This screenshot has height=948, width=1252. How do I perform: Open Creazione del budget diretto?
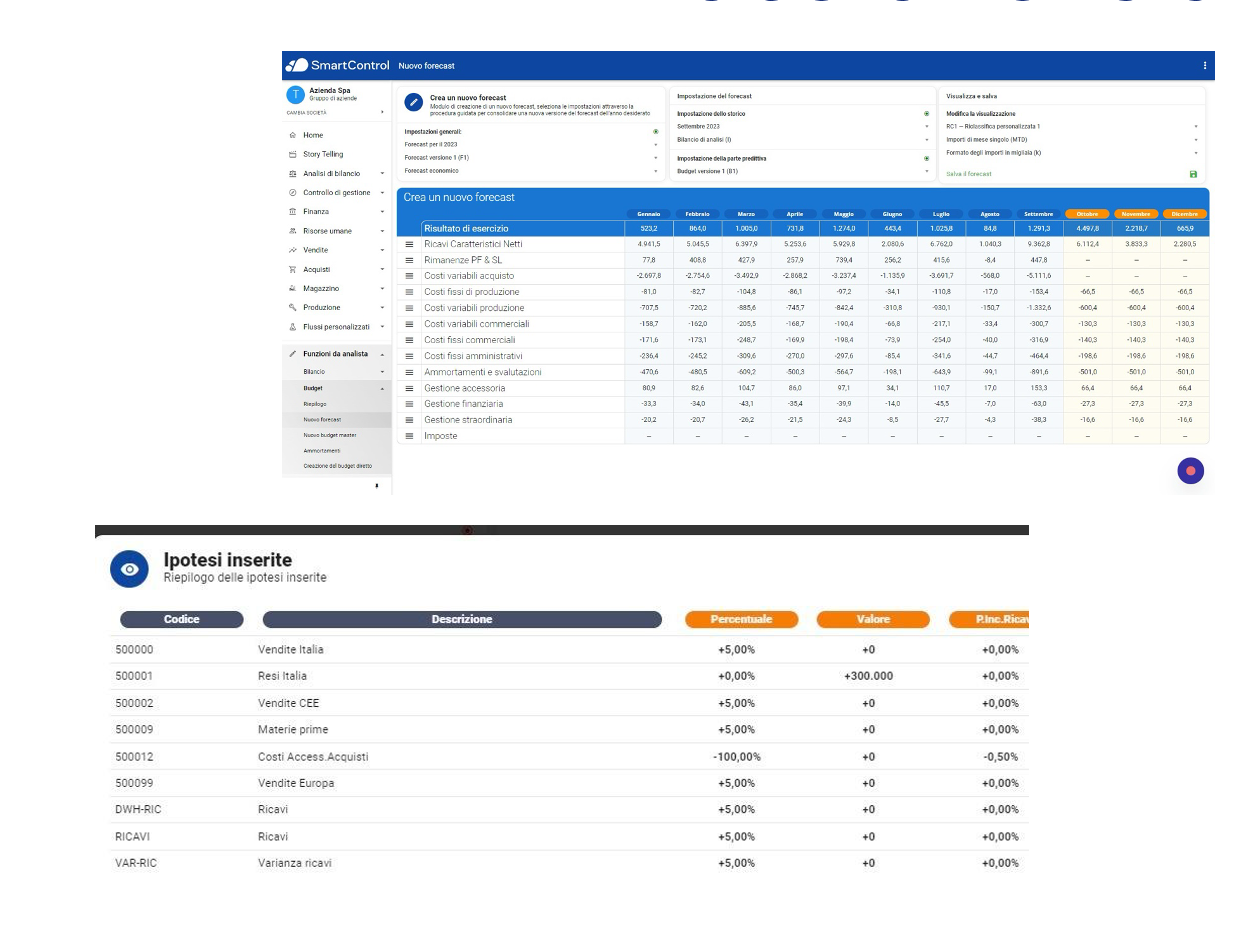pos(336,466)
